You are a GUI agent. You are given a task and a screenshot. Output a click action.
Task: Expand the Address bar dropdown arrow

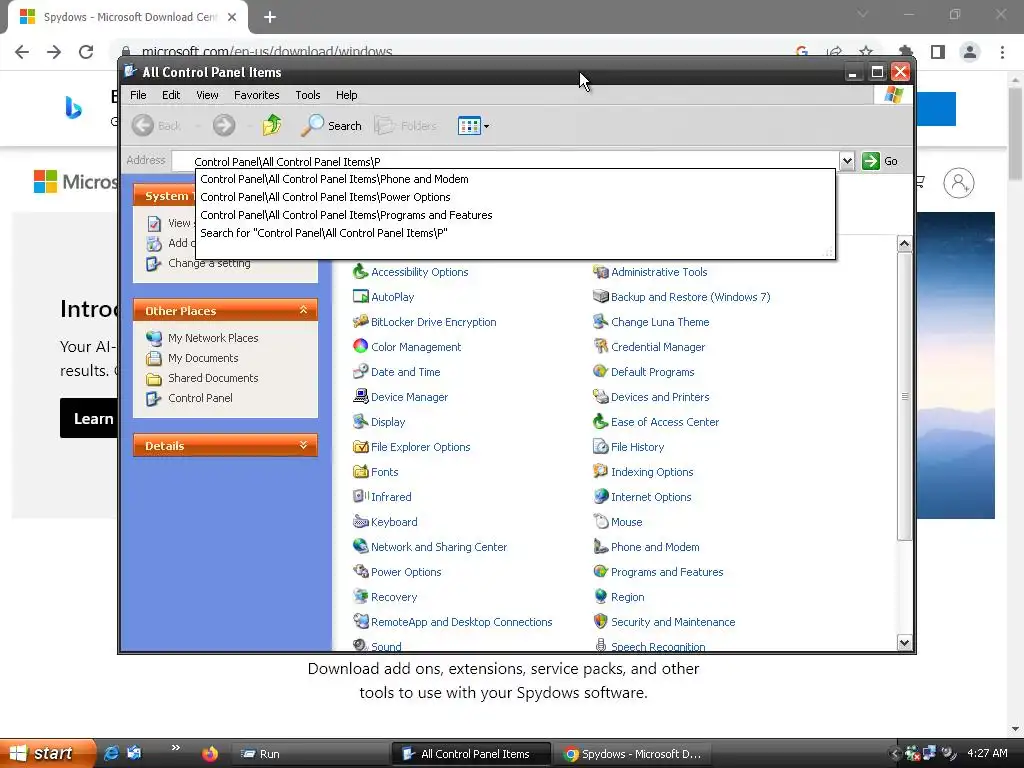point(847,161)
